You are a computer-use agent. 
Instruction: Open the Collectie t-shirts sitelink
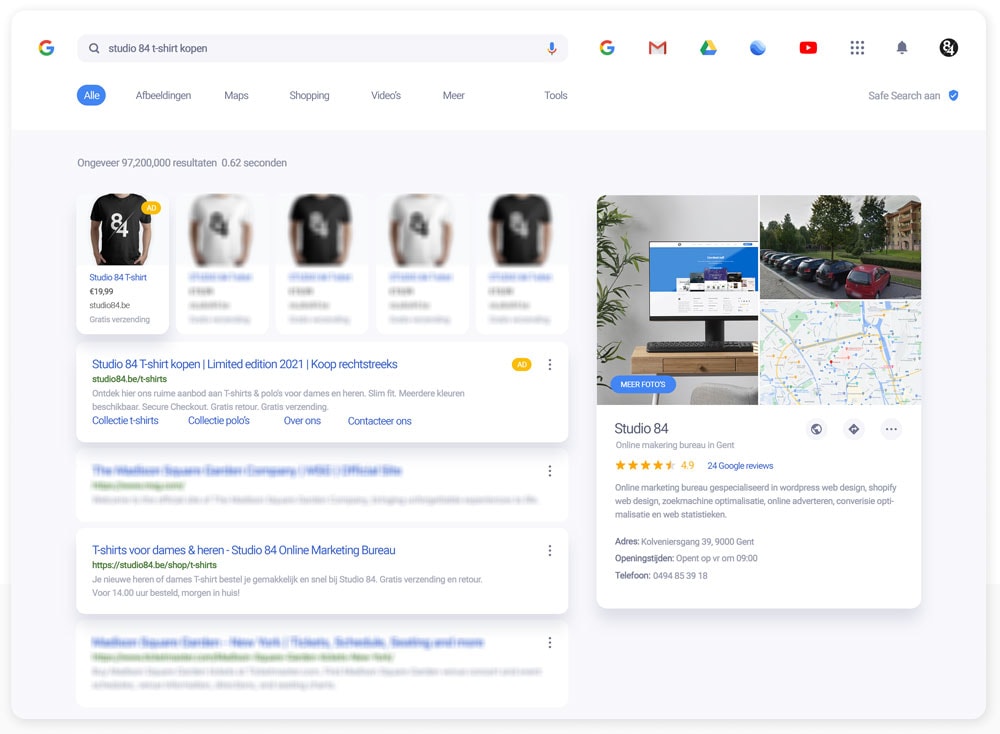(x=125, y=421)
